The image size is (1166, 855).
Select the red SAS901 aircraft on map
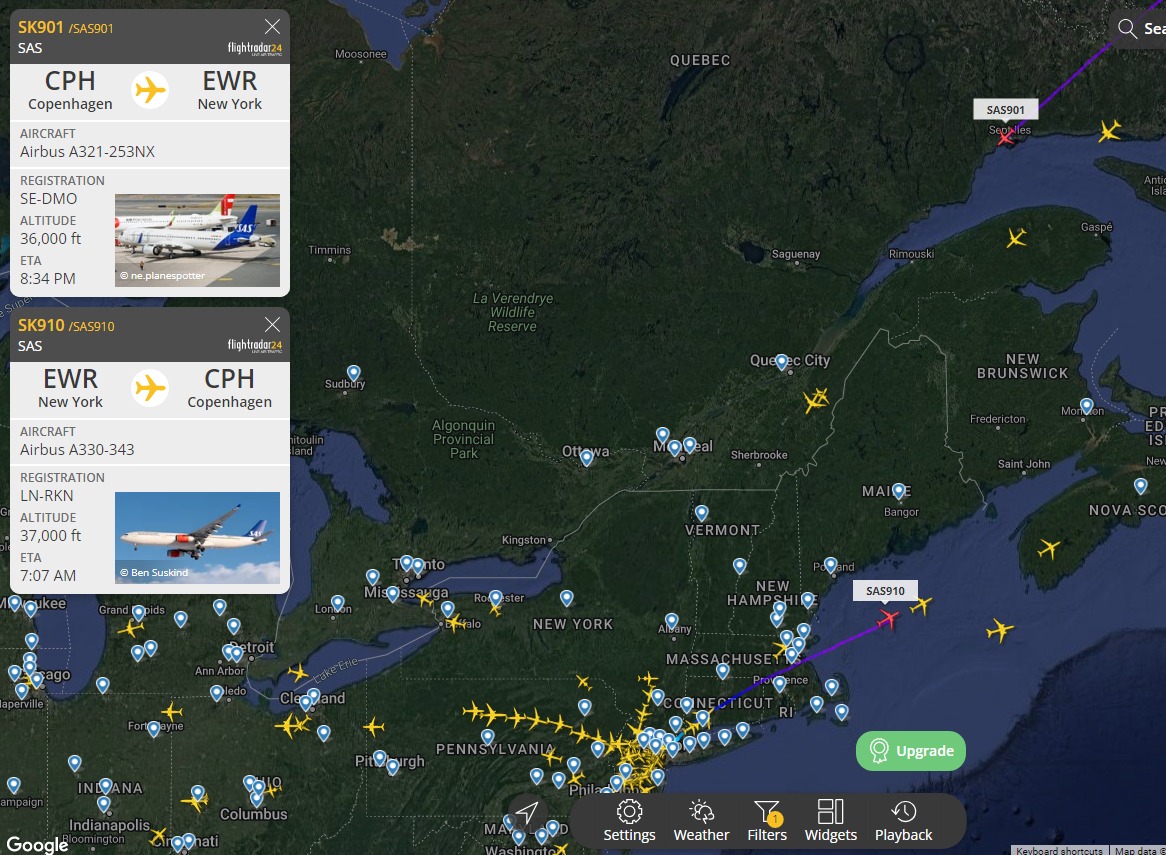point(1006,137)
